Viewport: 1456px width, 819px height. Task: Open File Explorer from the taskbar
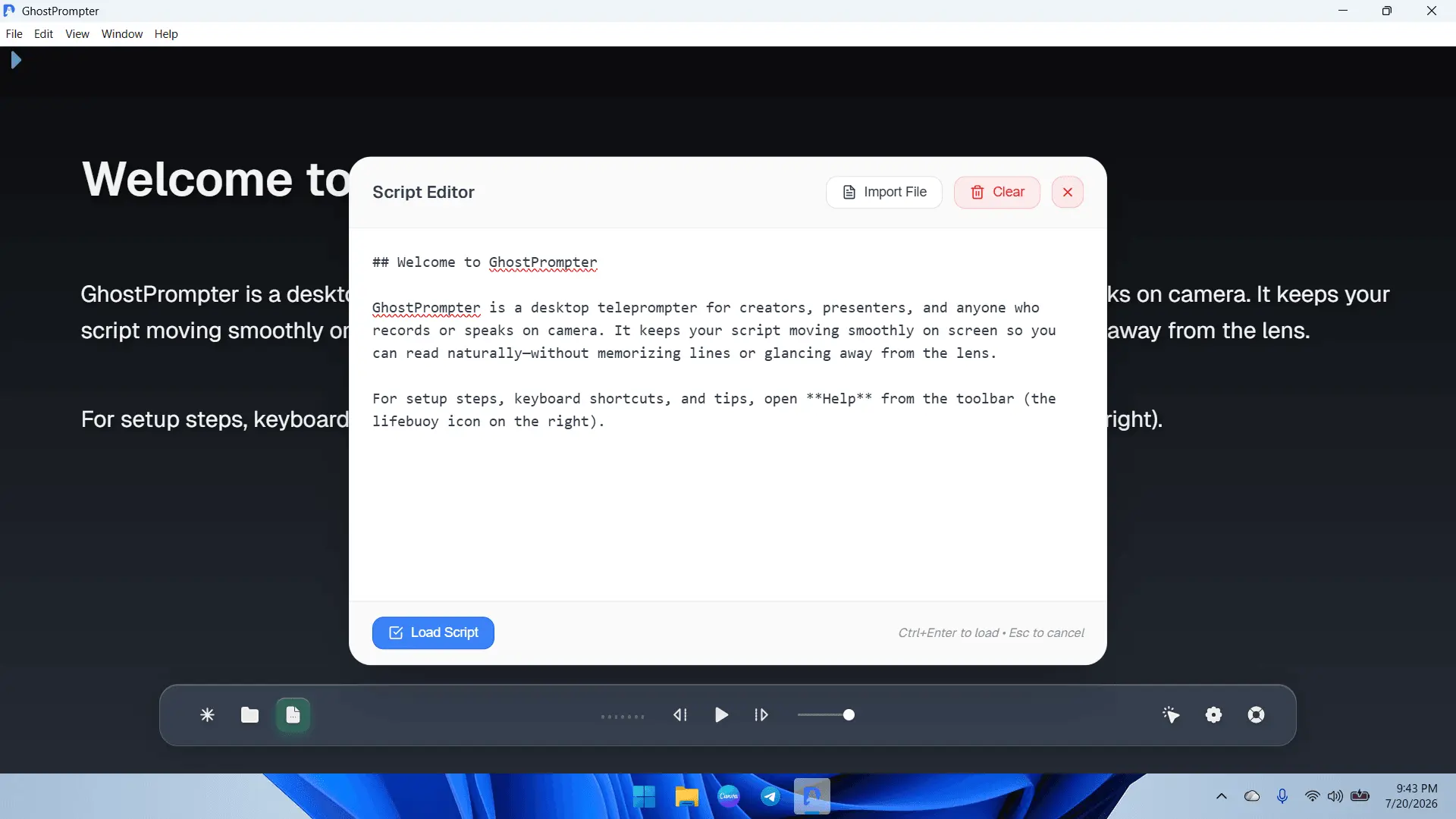click(x=686, y=797)
